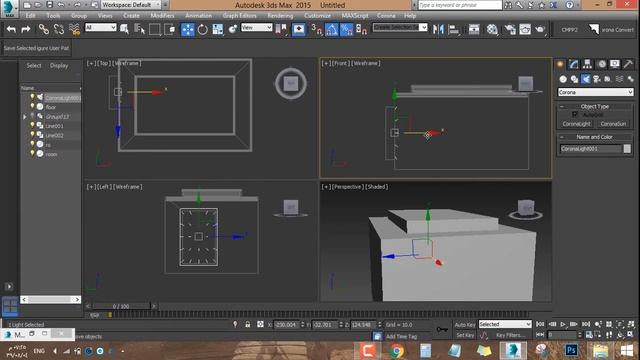This screenshot has height=360, width=640.
Task: Click the Auto Key button
Action: [465, 324]
